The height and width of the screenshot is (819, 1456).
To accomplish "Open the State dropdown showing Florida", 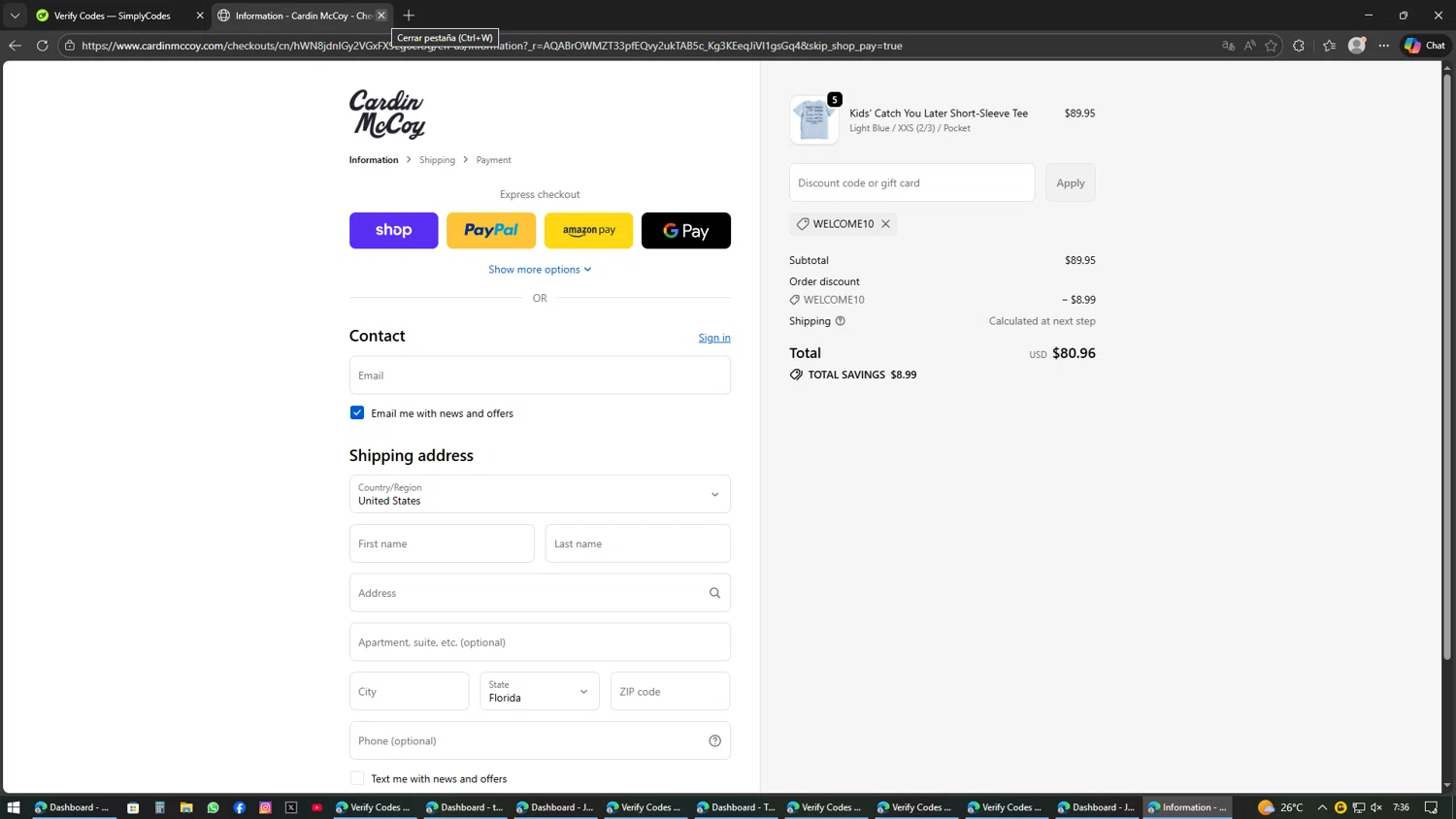I will (x=540, y=692).
